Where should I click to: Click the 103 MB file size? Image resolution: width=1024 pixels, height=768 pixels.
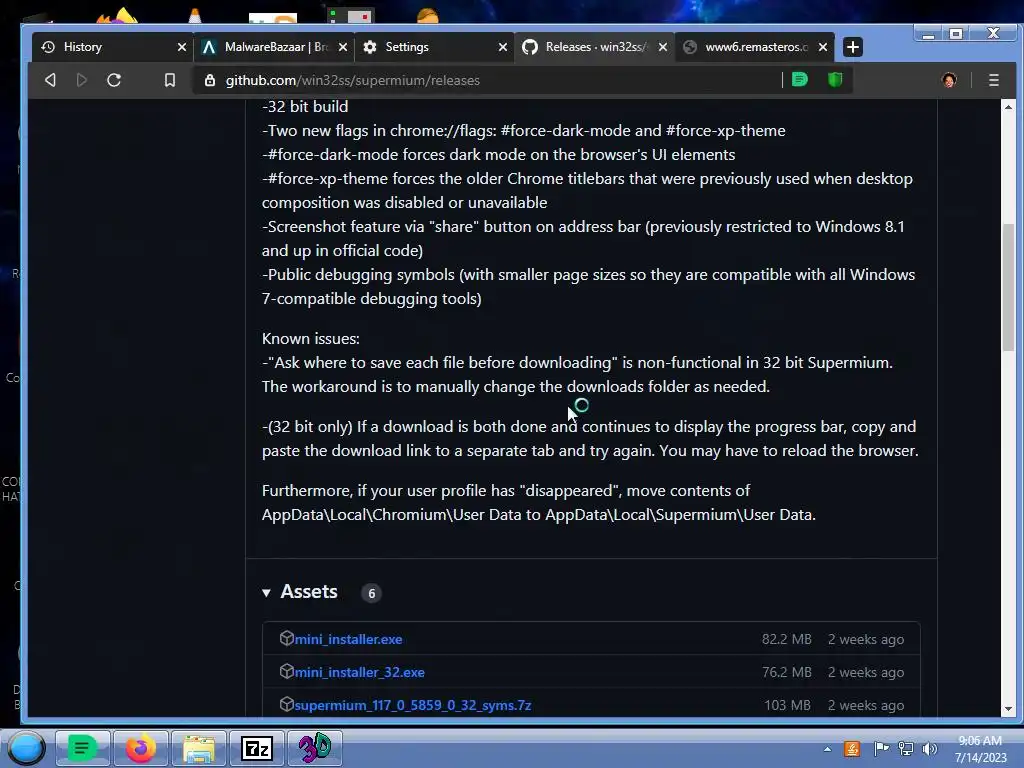pyautogui.click(x=787, y=705)
